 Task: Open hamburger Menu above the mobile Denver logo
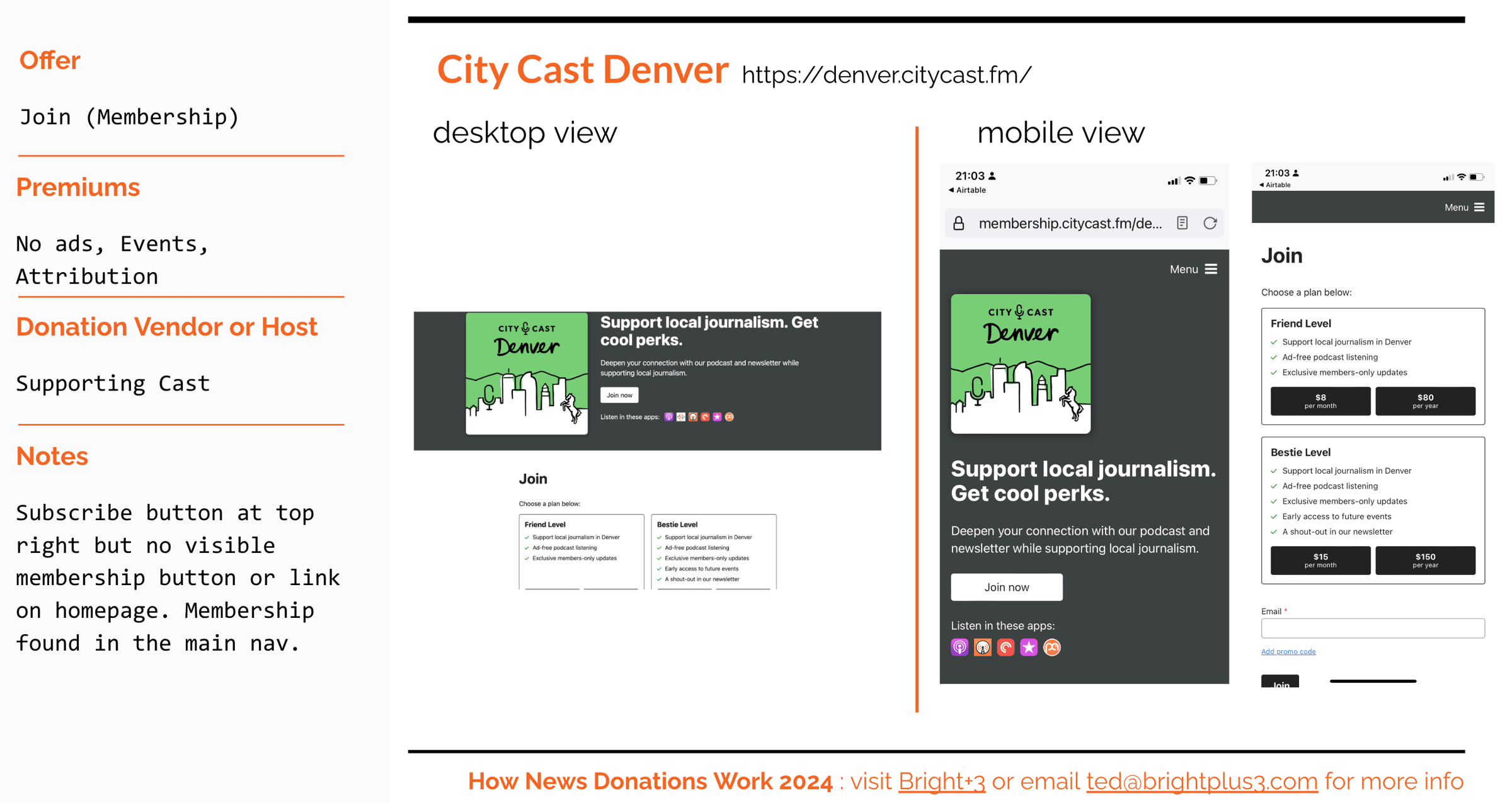pyautogui.click(x=1193, y=270)
